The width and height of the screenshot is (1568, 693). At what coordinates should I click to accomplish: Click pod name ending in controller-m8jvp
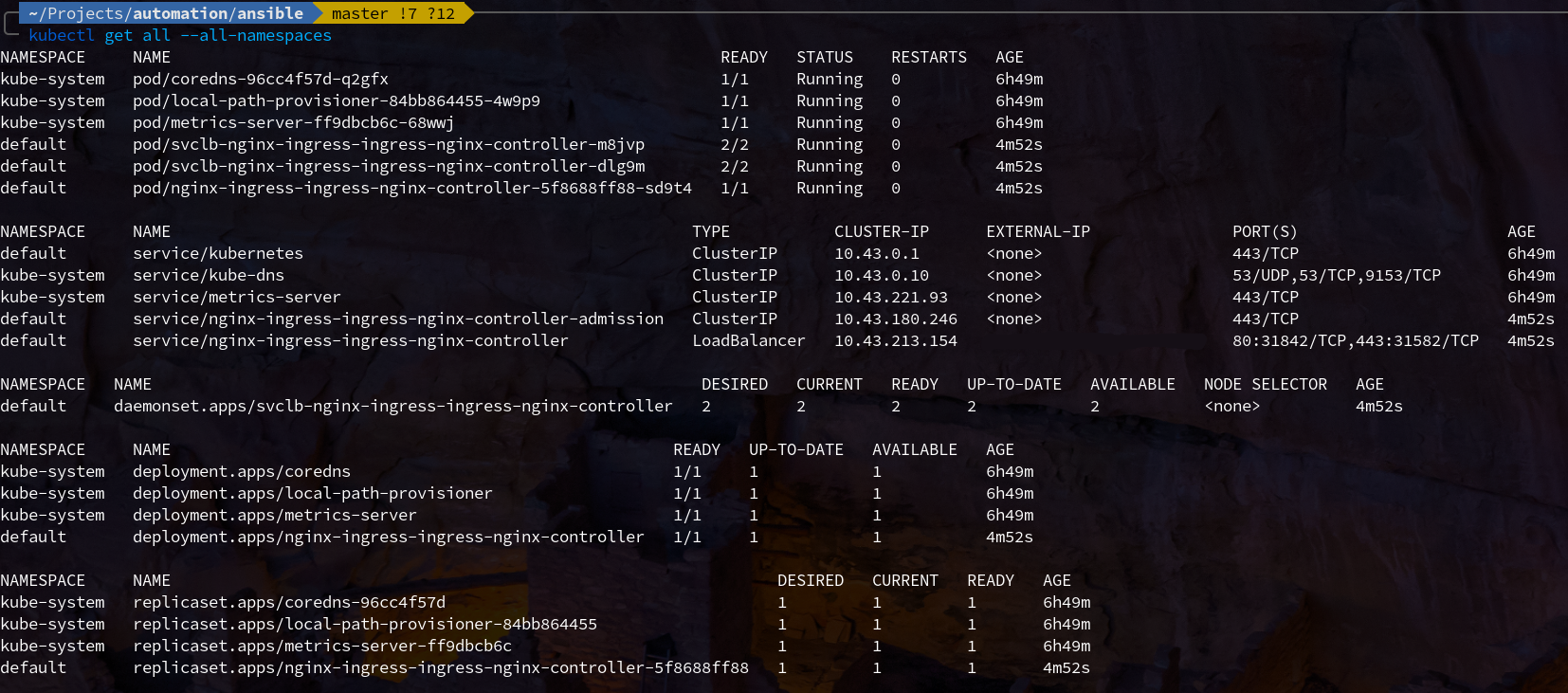click(389, 144)
